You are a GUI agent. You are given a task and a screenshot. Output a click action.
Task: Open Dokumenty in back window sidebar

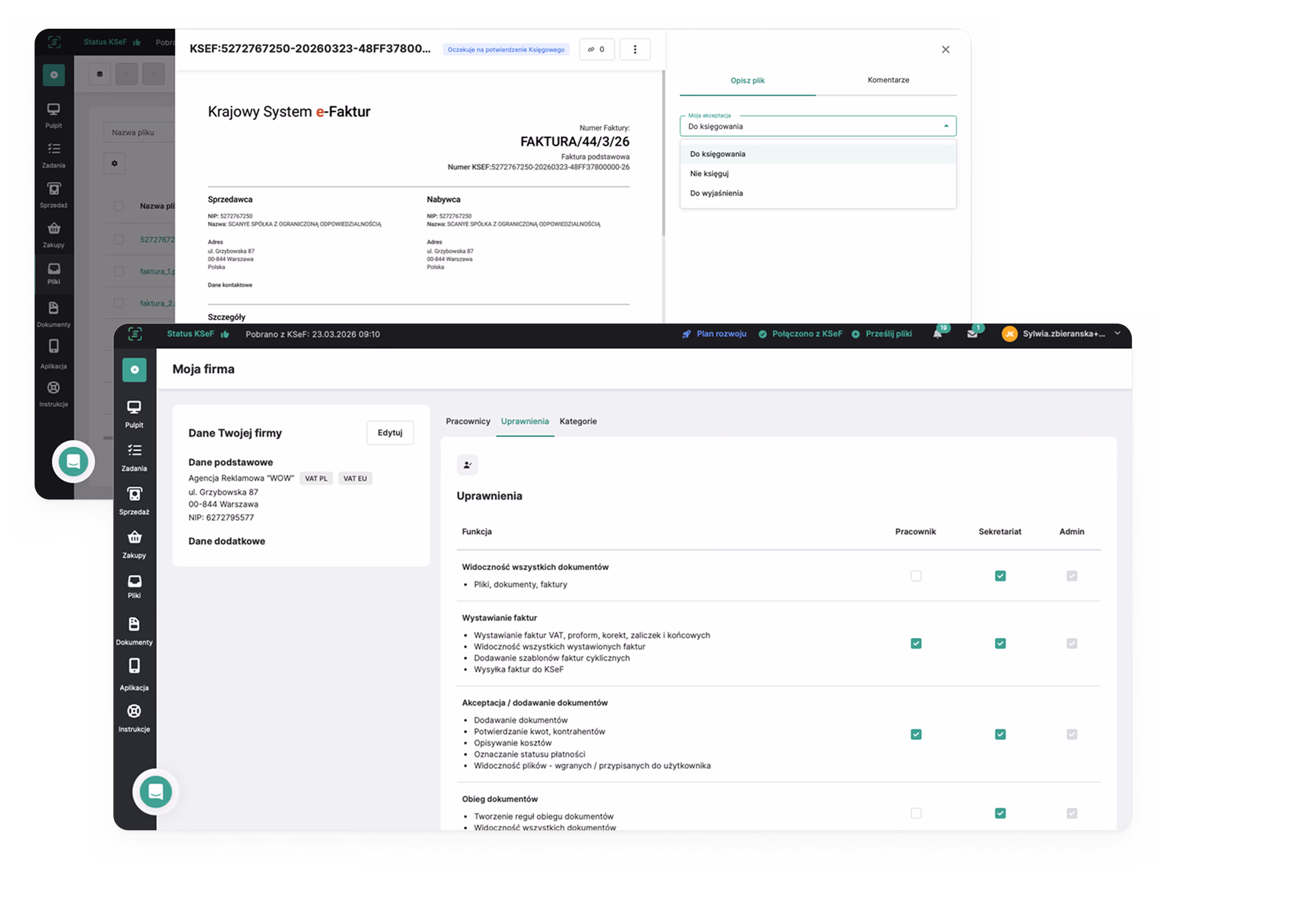(x=54, y=315)
